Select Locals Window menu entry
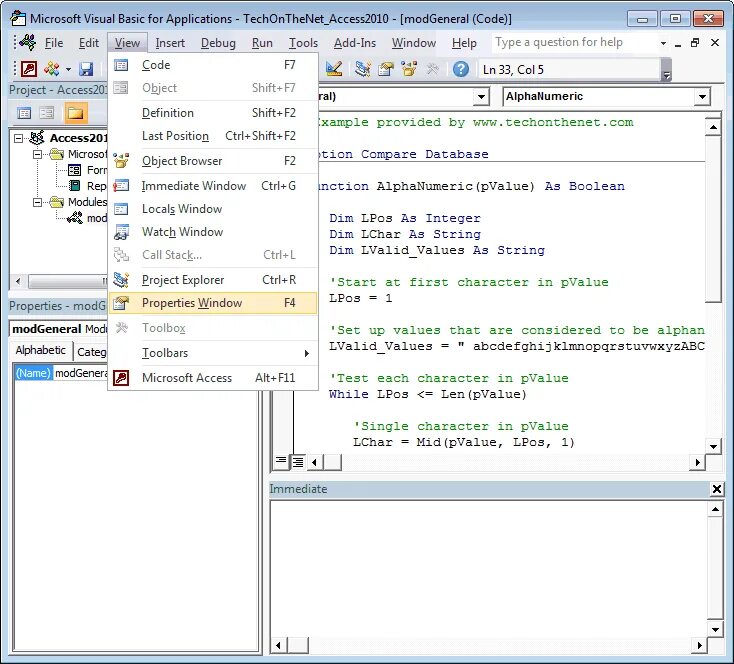The width and height of the screenshot is (734, 664). (x=213, y=209)
